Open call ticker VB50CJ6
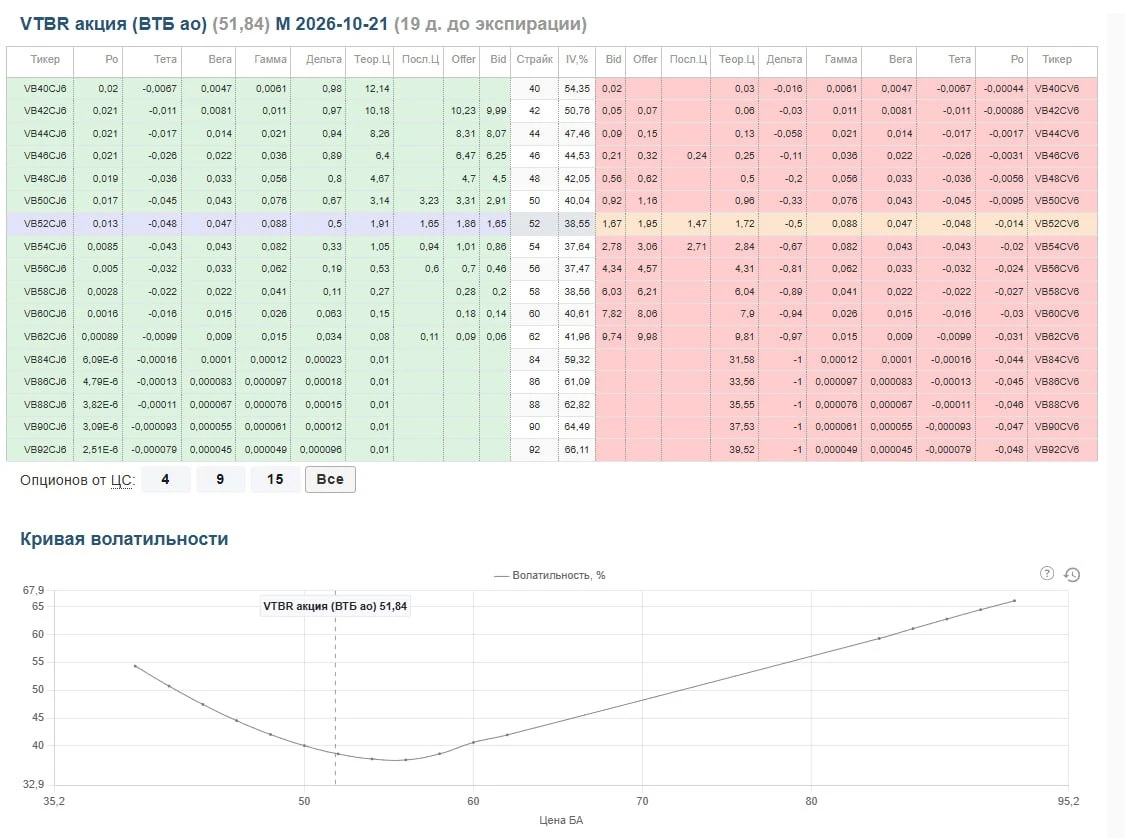Viewport: 1125px width, 838px height. coord(45,201)
